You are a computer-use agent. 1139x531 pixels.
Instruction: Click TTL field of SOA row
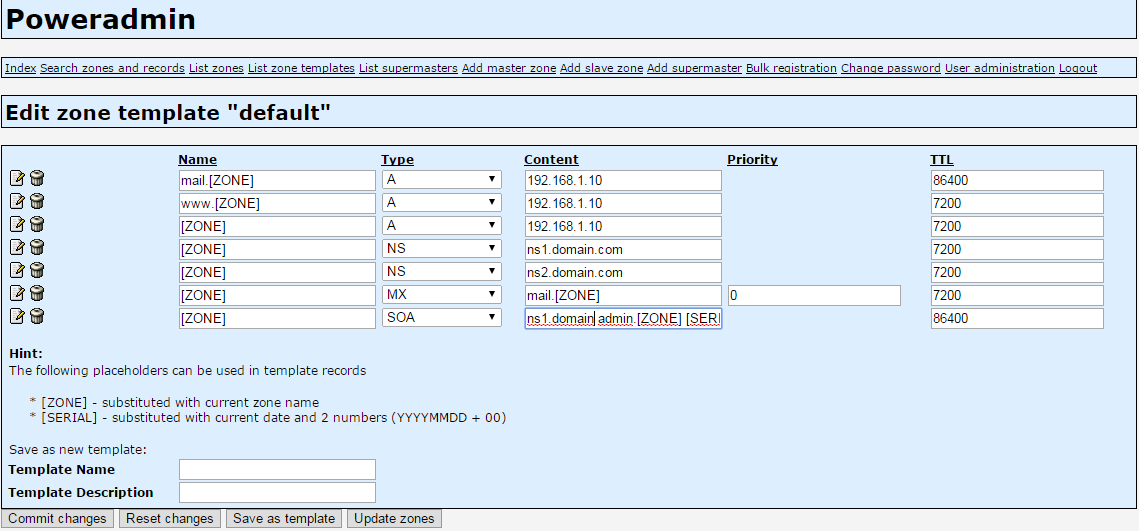pos(1017,318)
